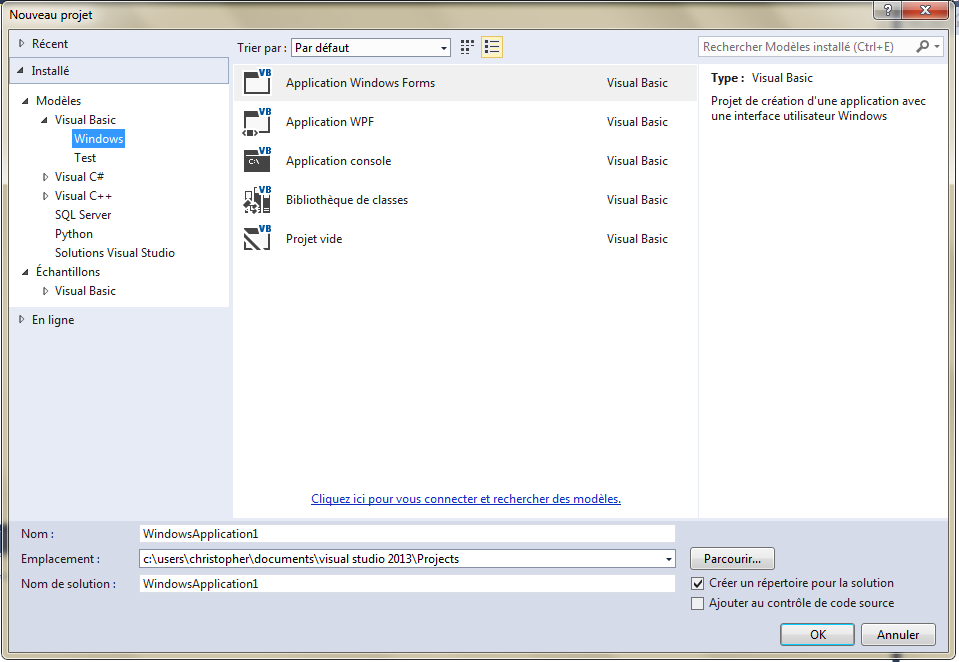Select the Visual C# tree label
Screen dimensions: 959x662
pyautogui.click(x=80, y=177)
